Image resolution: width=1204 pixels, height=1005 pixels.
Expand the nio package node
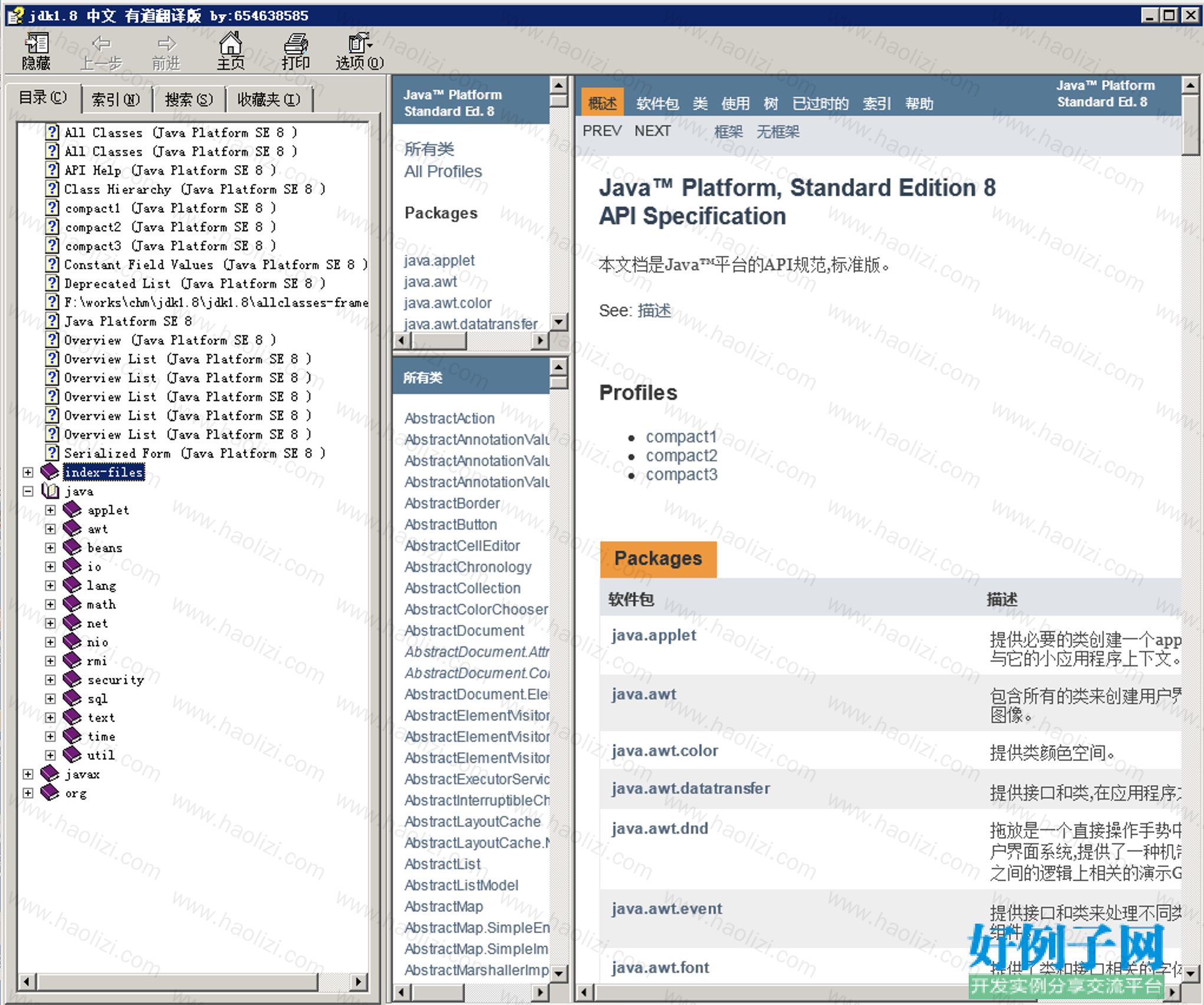click(x=50, y=642)
